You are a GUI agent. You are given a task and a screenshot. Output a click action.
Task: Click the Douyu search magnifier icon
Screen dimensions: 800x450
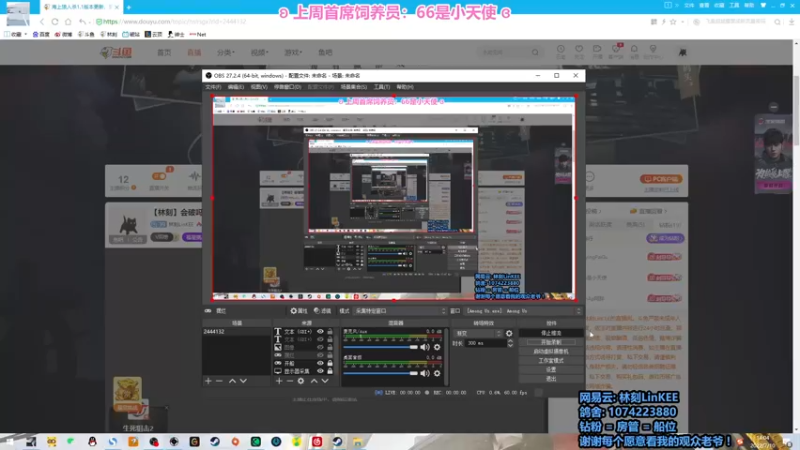pos(535,52)
